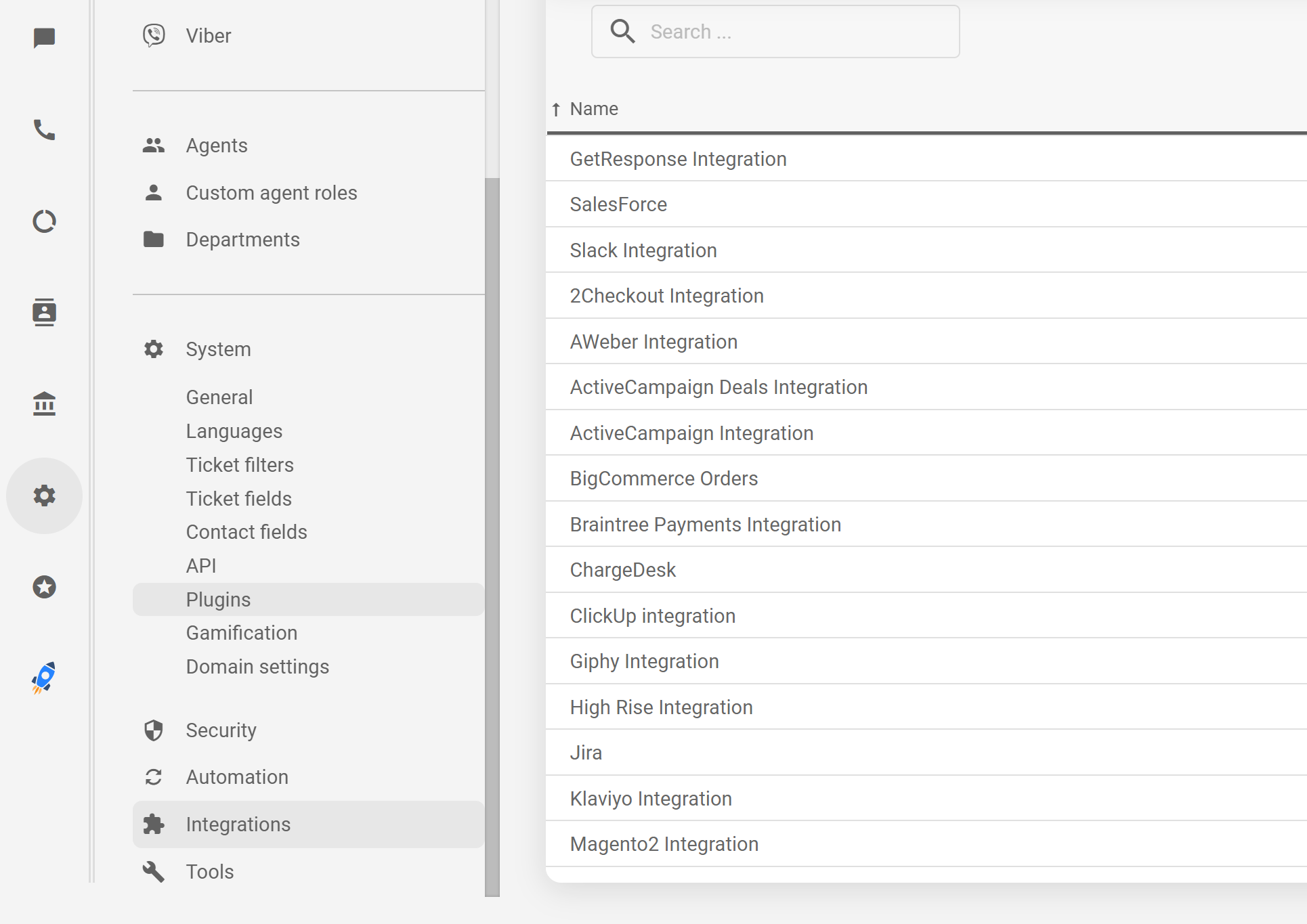1307x924 pixels.
Task: Open the star badge icon in sidebar
Action: [x=44, y=587]
